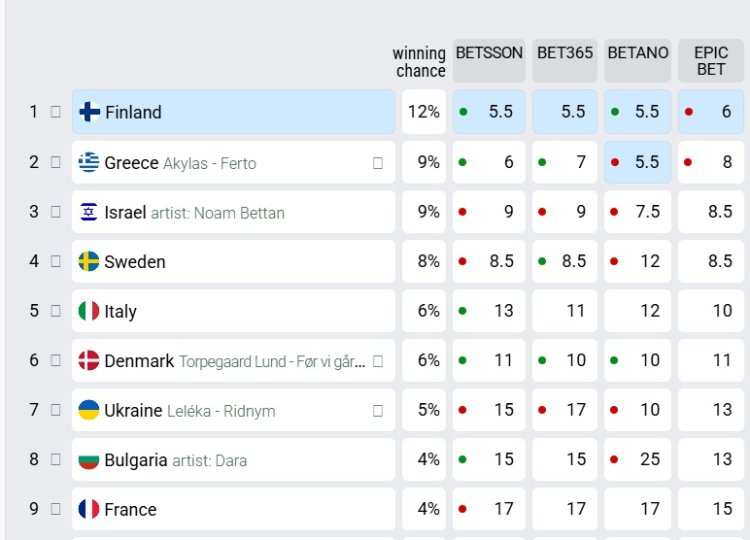Click the Israel flag icon
Viewport: 750px width, 540px height.
tap(89, 212)
